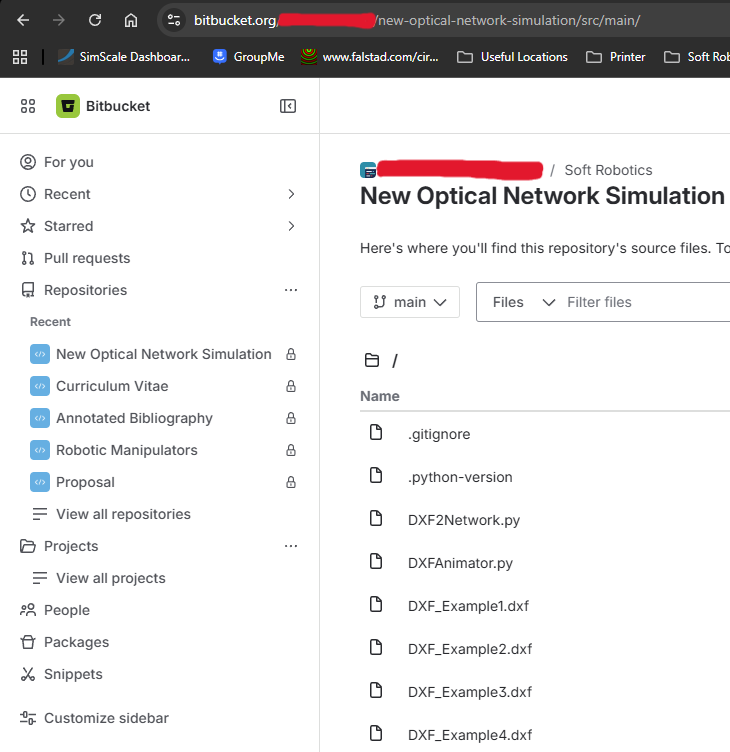The width and height of the screenshot is (730, 752).
Task: Click the green Bitbucket logo
Action: click(68, 106)
